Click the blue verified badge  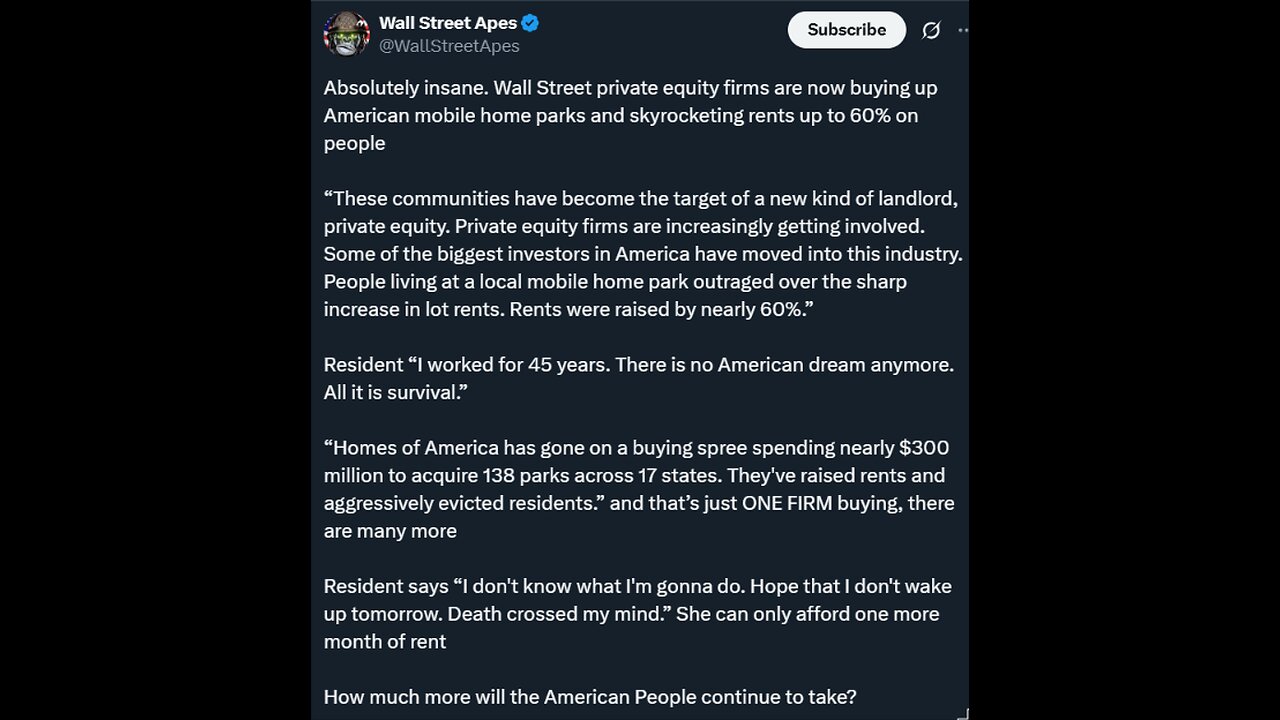(531, 23)
